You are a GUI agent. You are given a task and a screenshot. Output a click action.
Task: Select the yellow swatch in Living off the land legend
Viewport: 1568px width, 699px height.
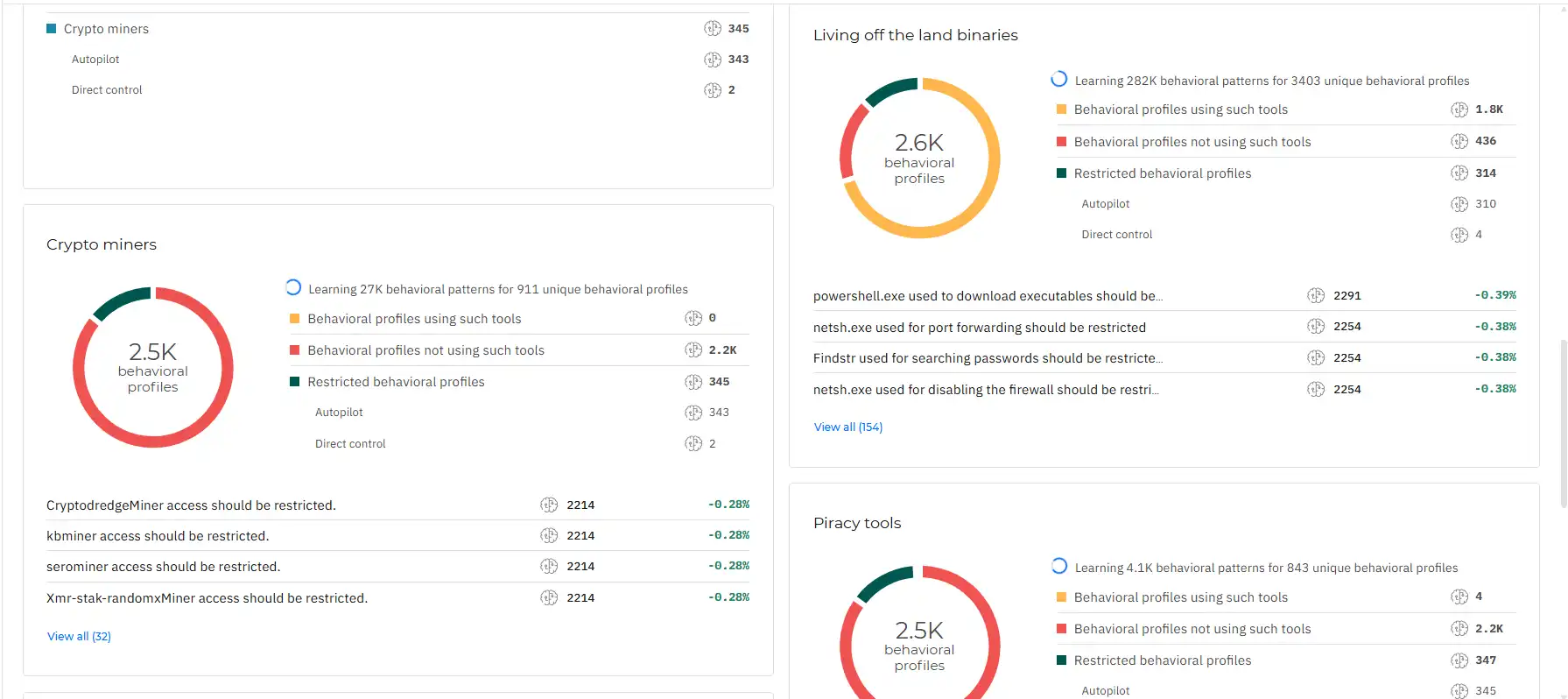pyautogui.click(x=1061, y=109)
